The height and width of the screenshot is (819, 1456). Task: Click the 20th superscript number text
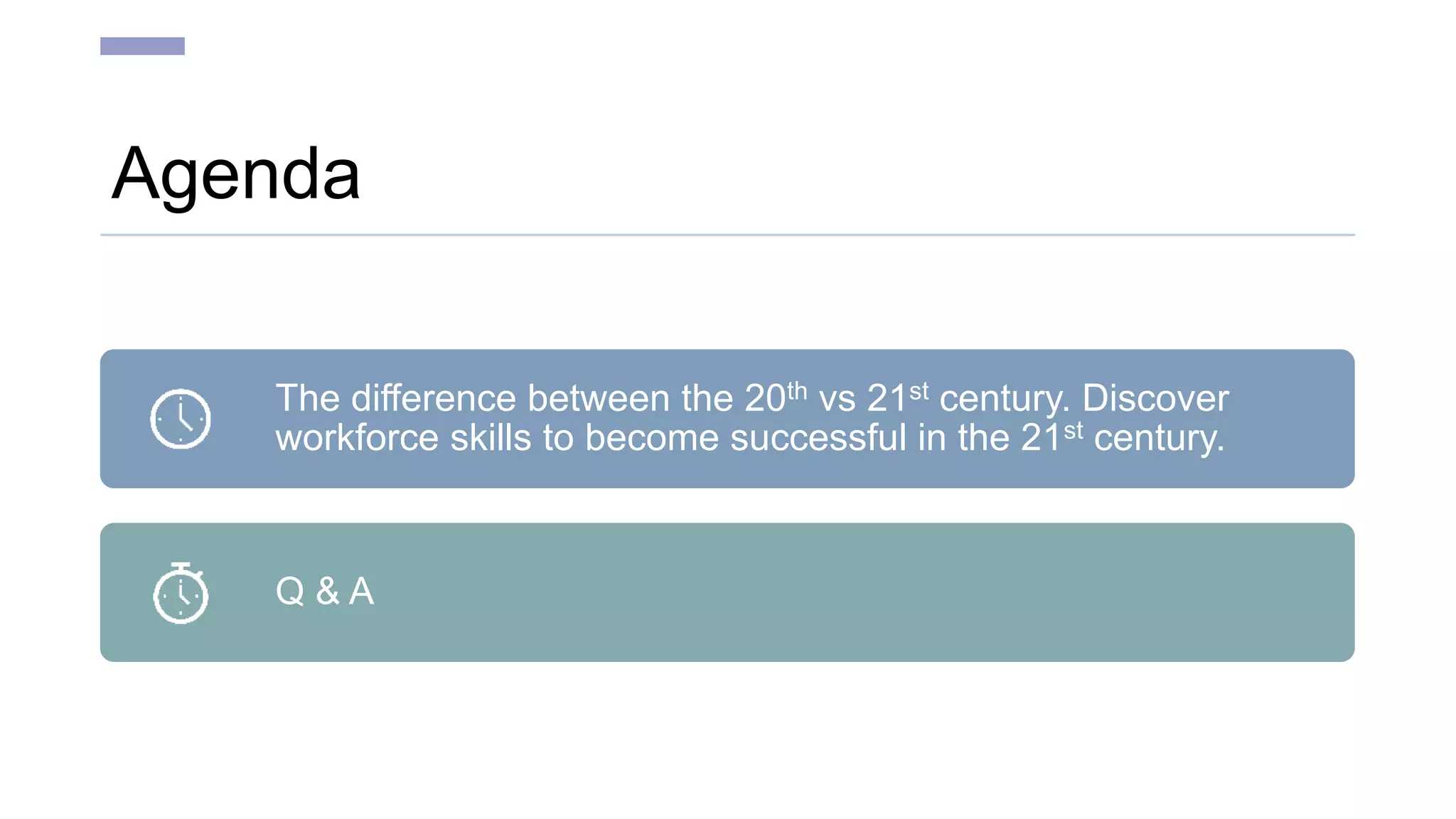(x=775, y=397)
